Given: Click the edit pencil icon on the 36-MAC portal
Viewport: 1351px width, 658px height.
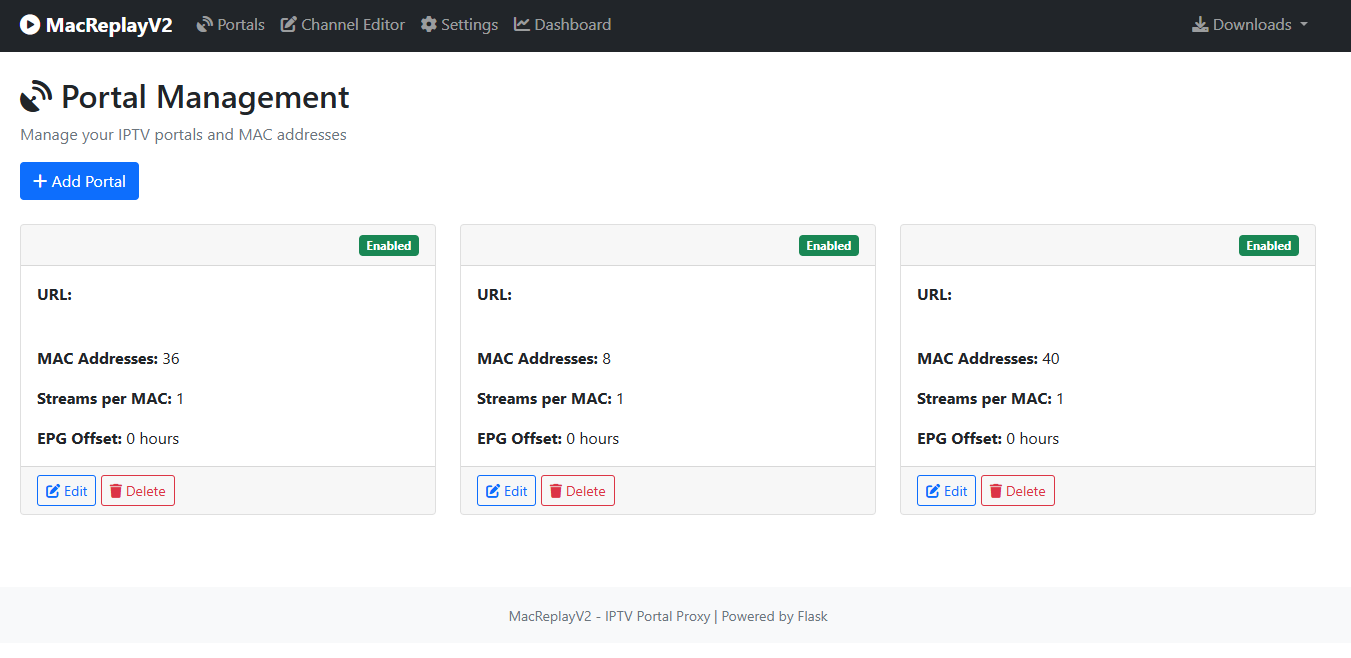Looking at the screenshot, I should coord(53,491).
